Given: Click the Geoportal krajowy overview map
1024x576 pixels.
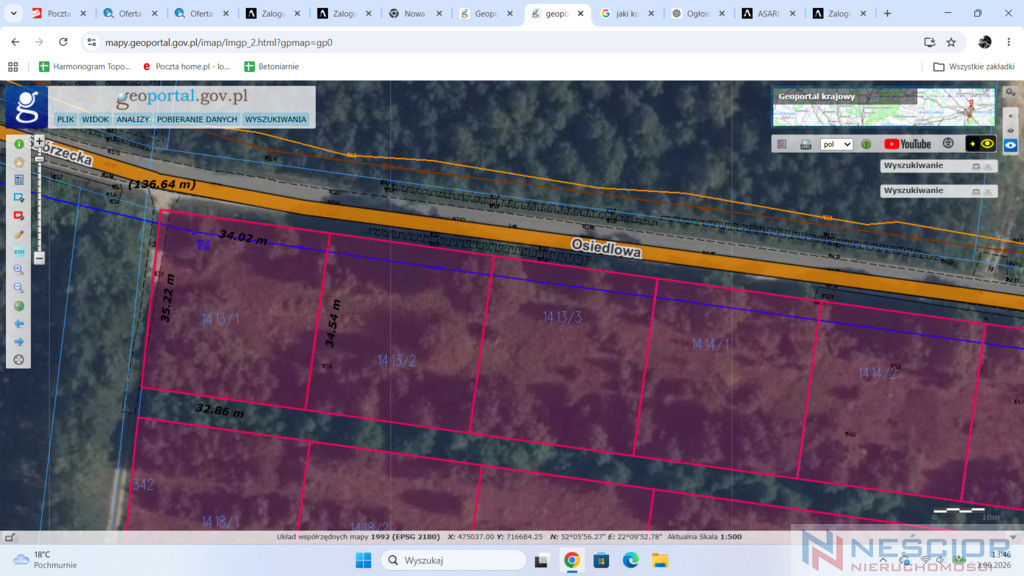Looking at the screenshot, I should pos(884,107).
